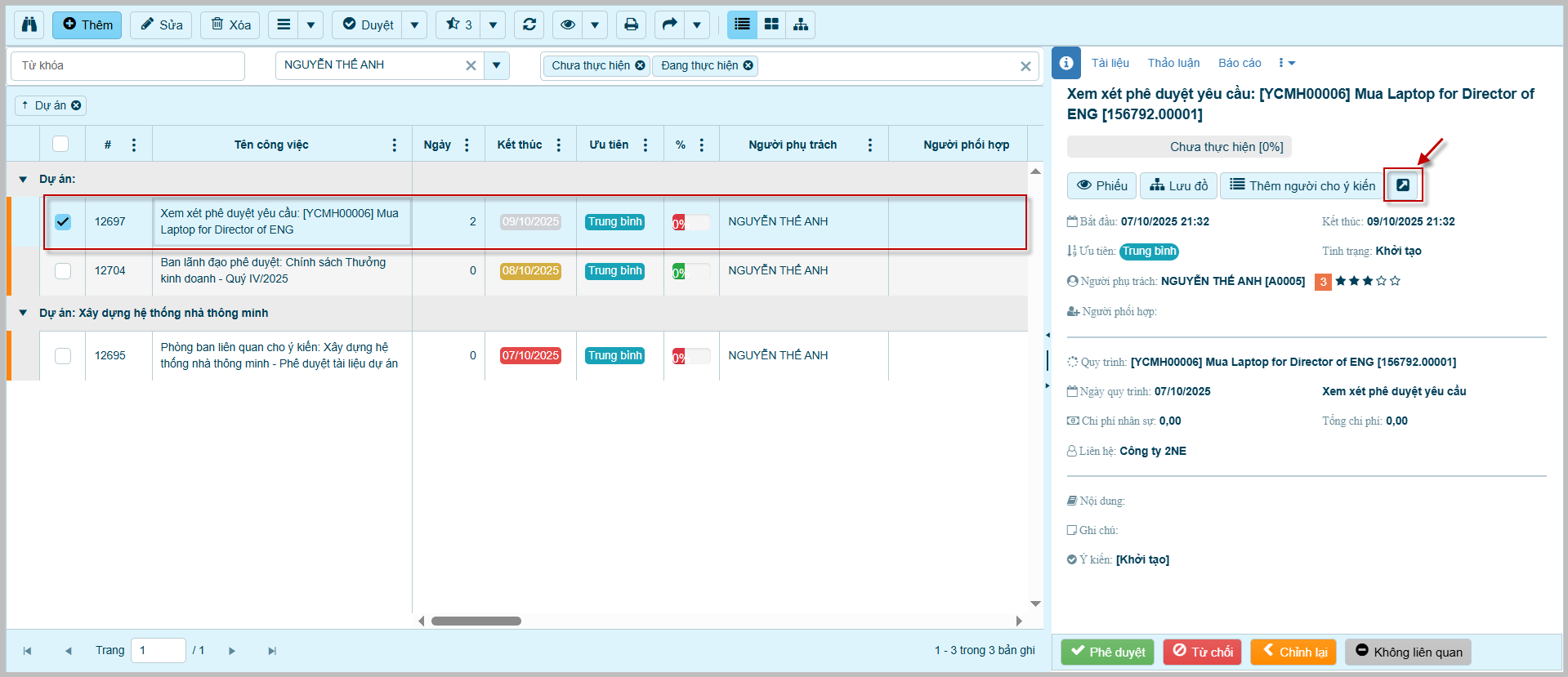Image resolution: width=1568 pixels, height=677 pixels.
Task: Switch to hierarchy tree view icon
Action: coord(801,24)
